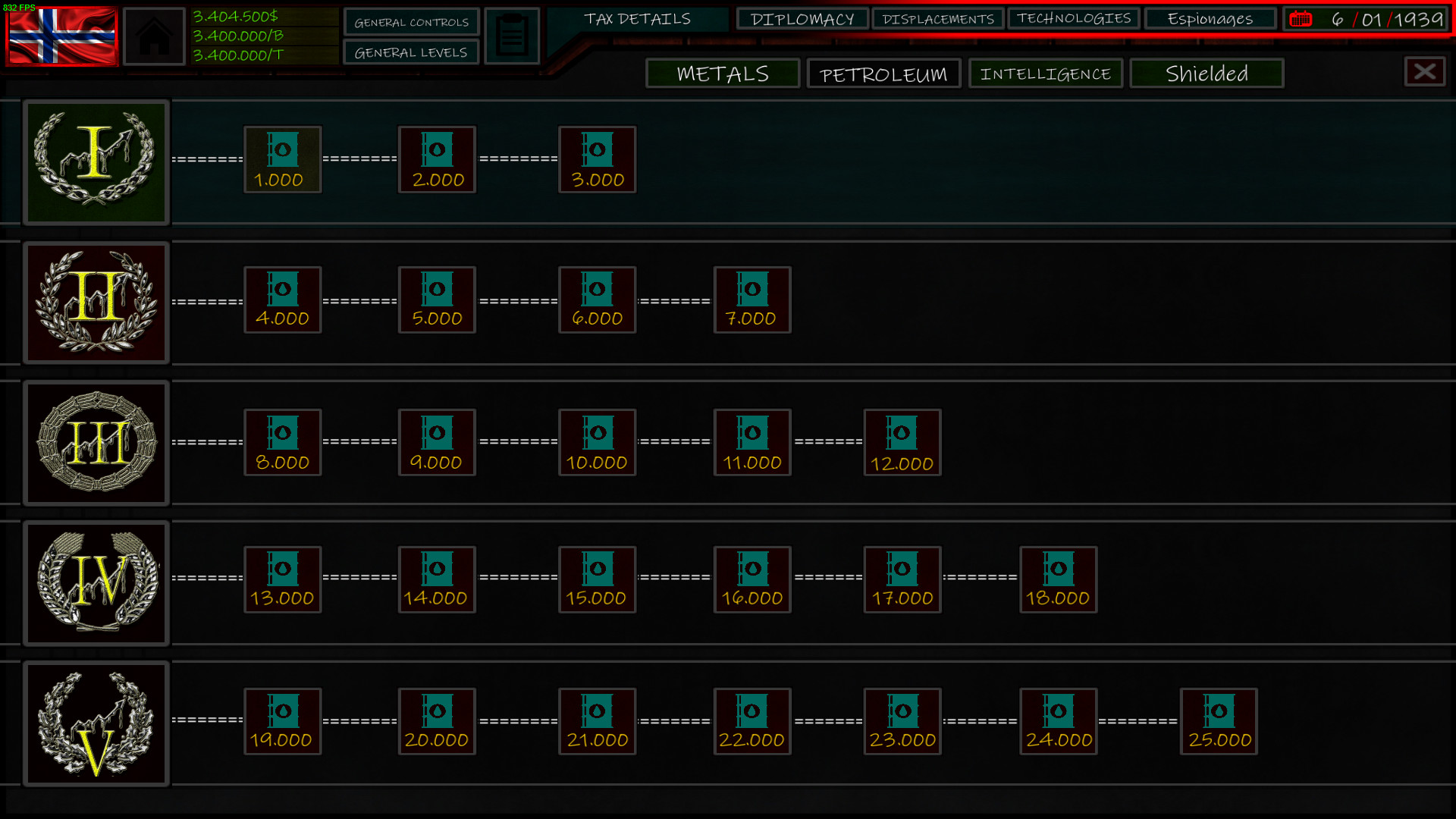The width and height of the screenshot is (1456, 819).
Task: Switch to the DIPLOMACY menu
Action: (x=802, y=18)
